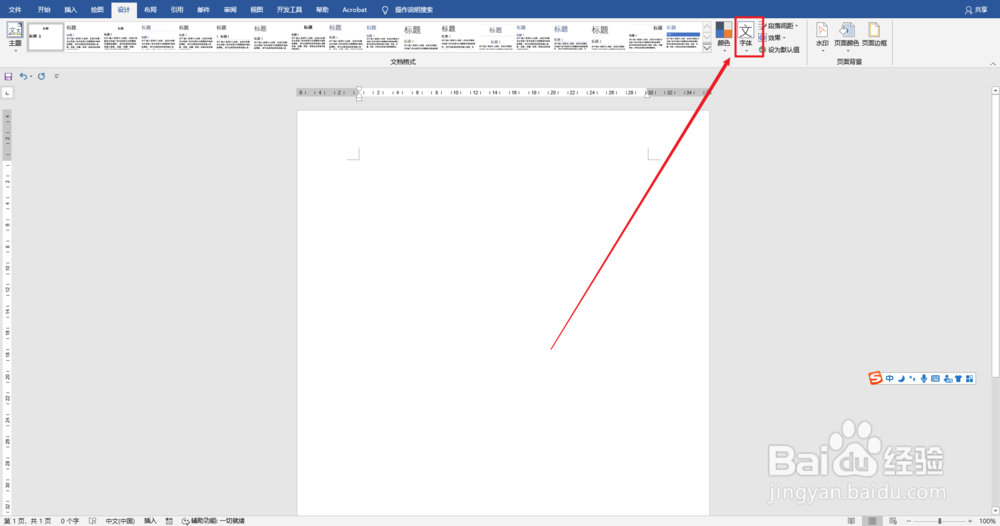
Task: Select the 设计 tab
Action: [x=124, y=10]
